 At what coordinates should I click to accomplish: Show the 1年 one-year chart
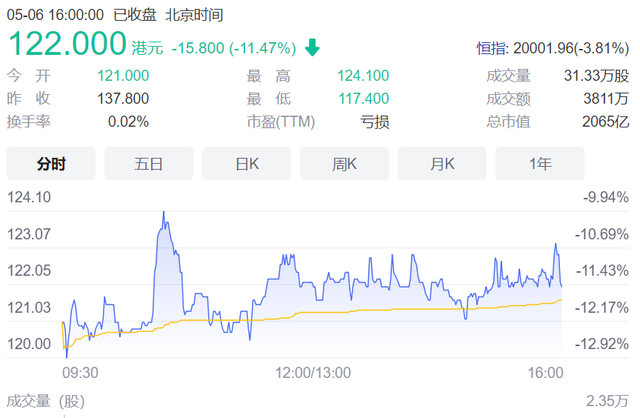[540, 164]
